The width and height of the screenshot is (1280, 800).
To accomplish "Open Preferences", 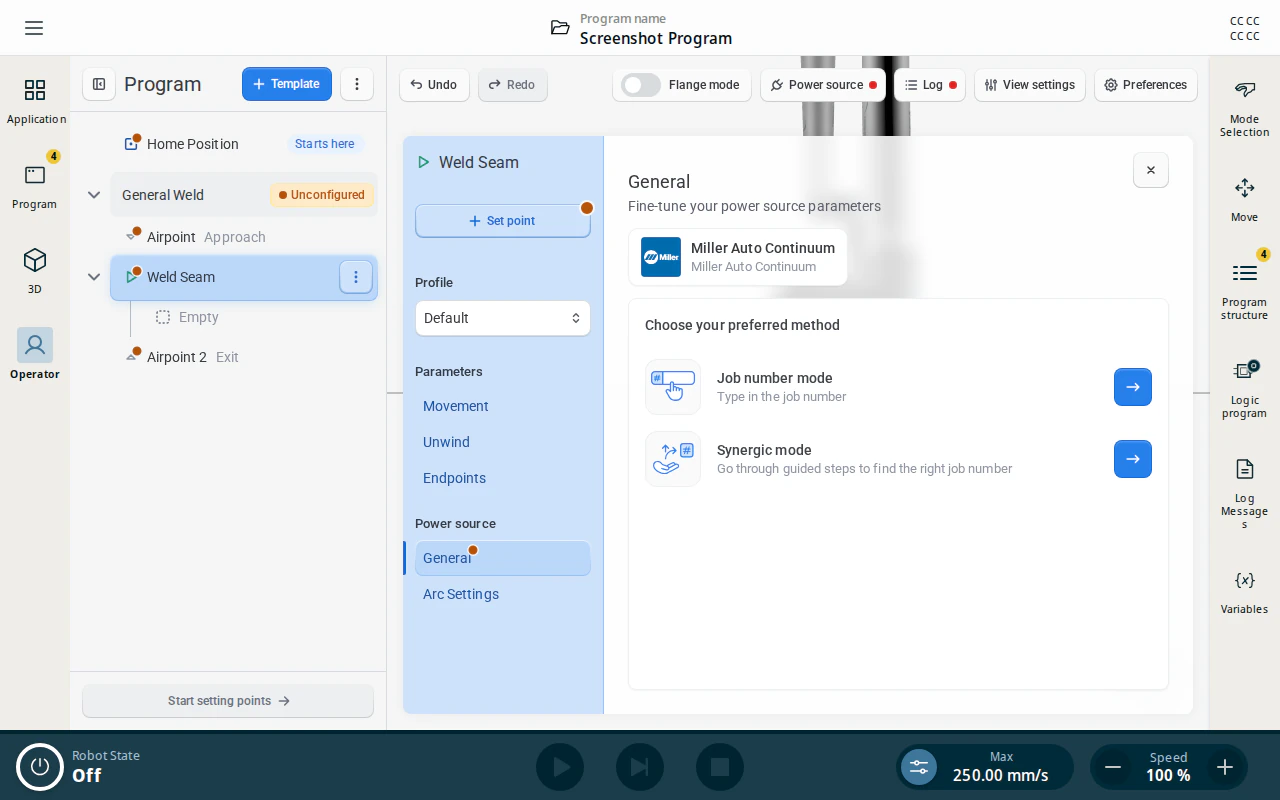I will (1145, 85).
